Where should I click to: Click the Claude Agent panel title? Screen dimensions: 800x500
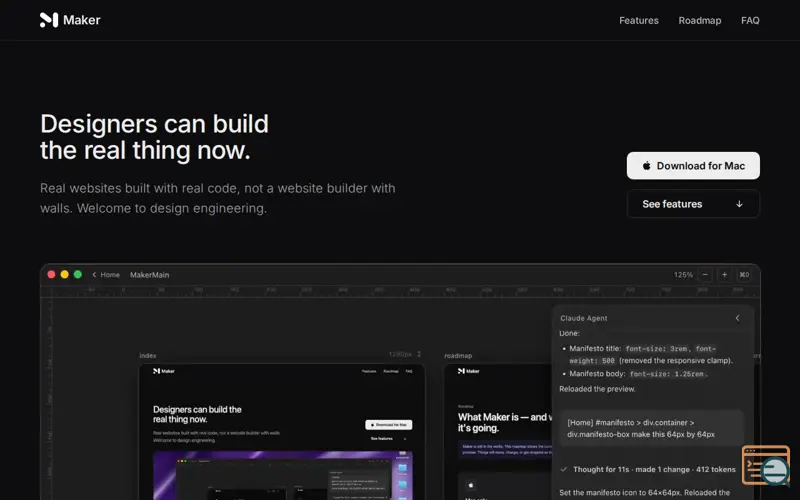point(584,318)
